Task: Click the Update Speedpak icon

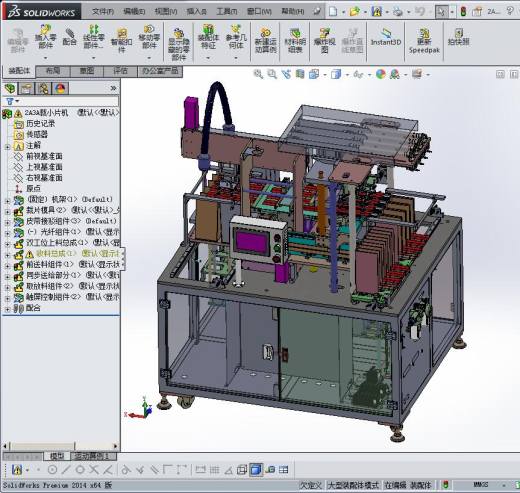Action: (424, 41)
